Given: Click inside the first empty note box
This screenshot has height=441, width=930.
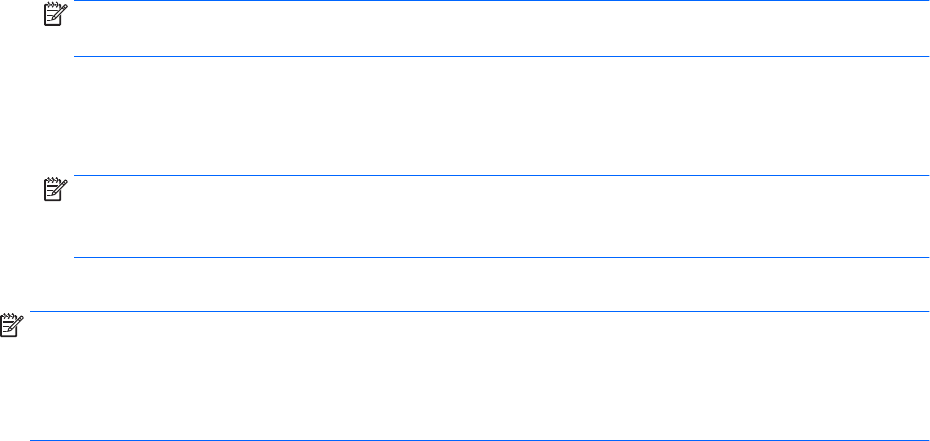Looking at the screenshot, I should point(500,28).
